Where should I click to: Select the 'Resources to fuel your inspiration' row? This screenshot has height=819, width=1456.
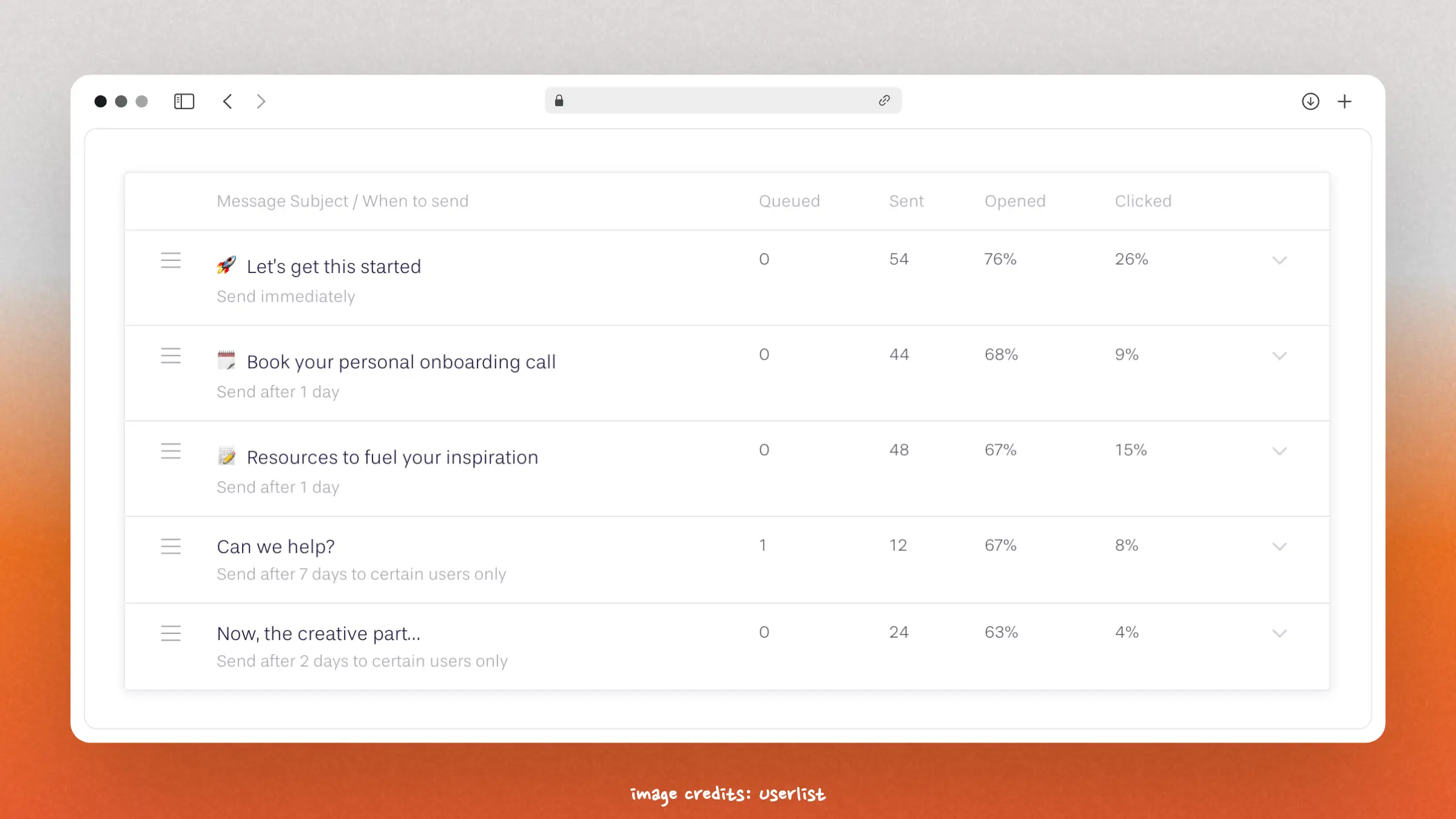coord(391,457)
